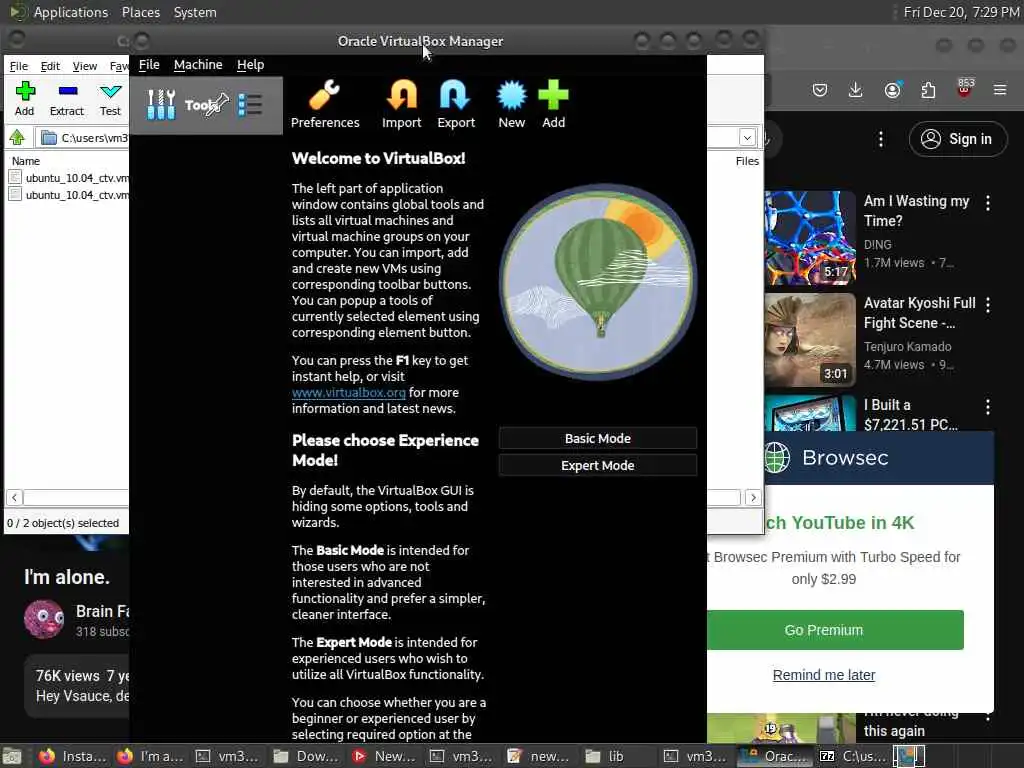The width and height of the screenshot is (1024, 768).
Task: Open VirtualBox File menu
Action: (149, 65)
